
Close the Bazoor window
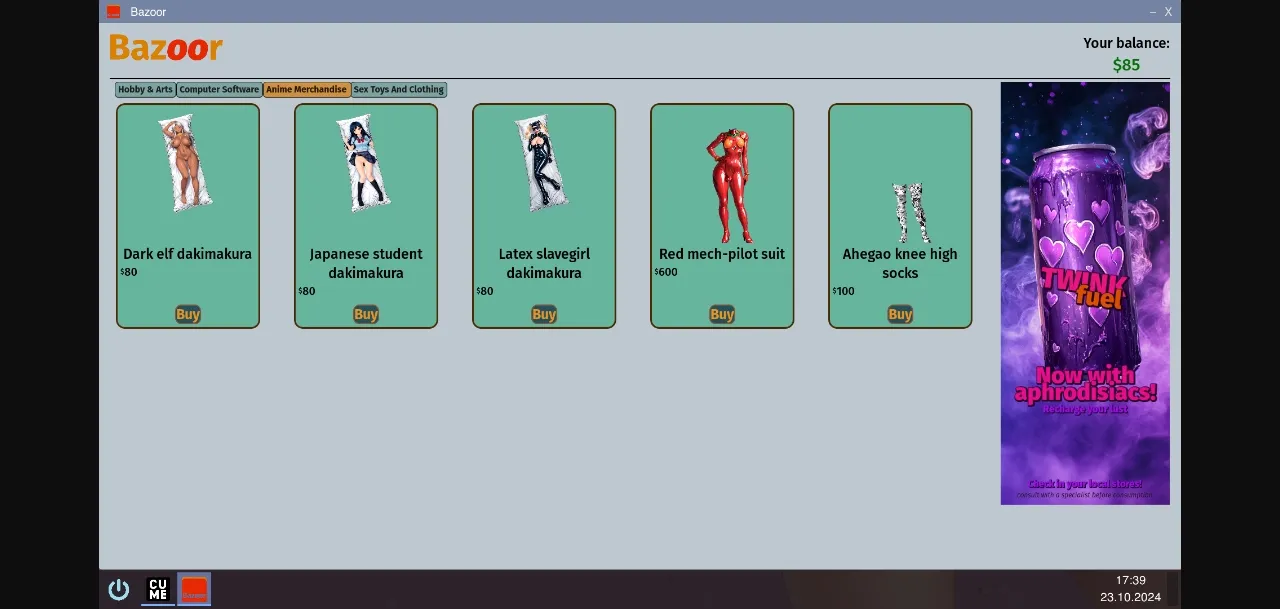(1168, 12)
